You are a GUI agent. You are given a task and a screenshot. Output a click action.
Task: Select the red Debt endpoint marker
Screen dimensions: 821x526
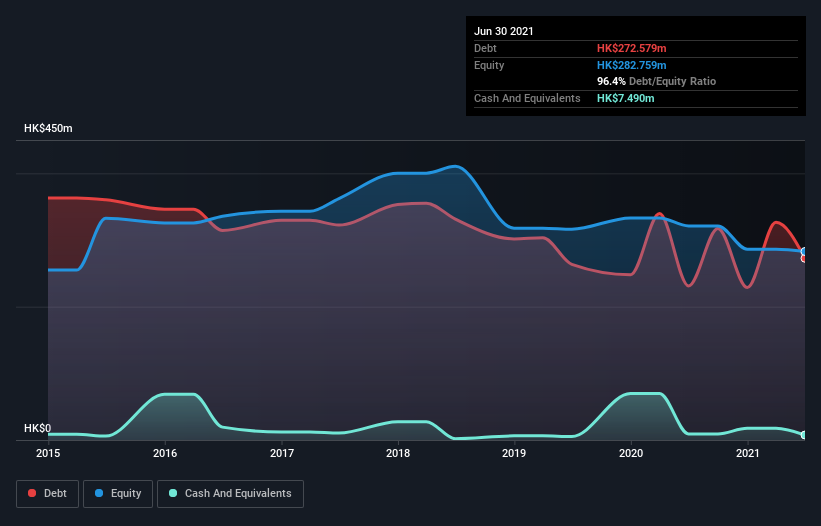[804, 259]
